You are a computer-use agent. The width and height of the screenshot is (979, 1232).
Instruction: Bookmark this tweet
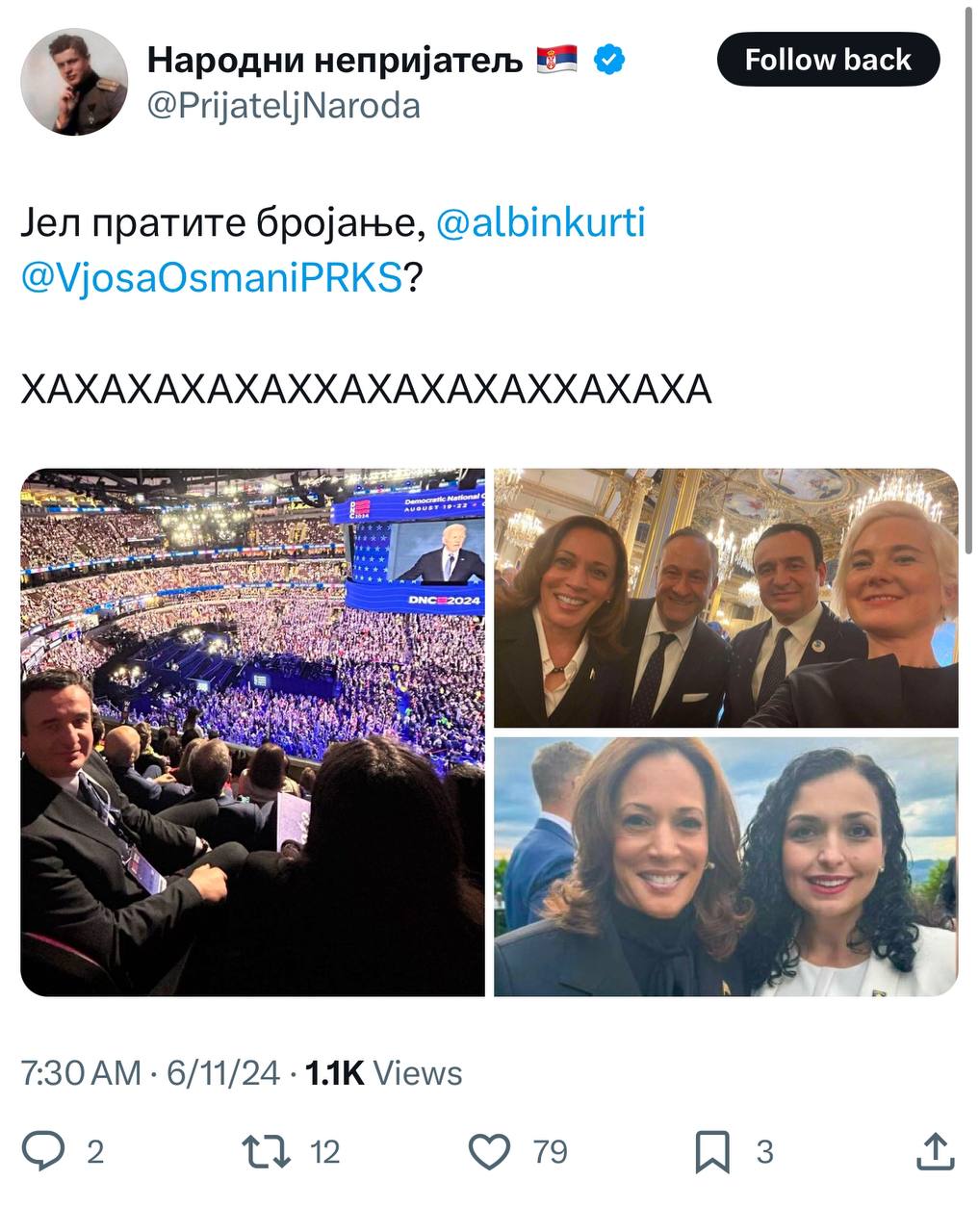[x=712, y=1151]
